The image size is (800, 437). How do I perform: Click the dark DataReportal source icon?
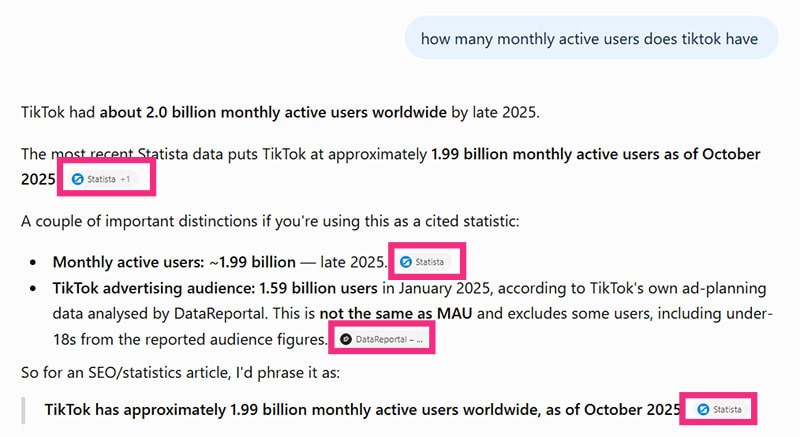(x=346, y=339)
